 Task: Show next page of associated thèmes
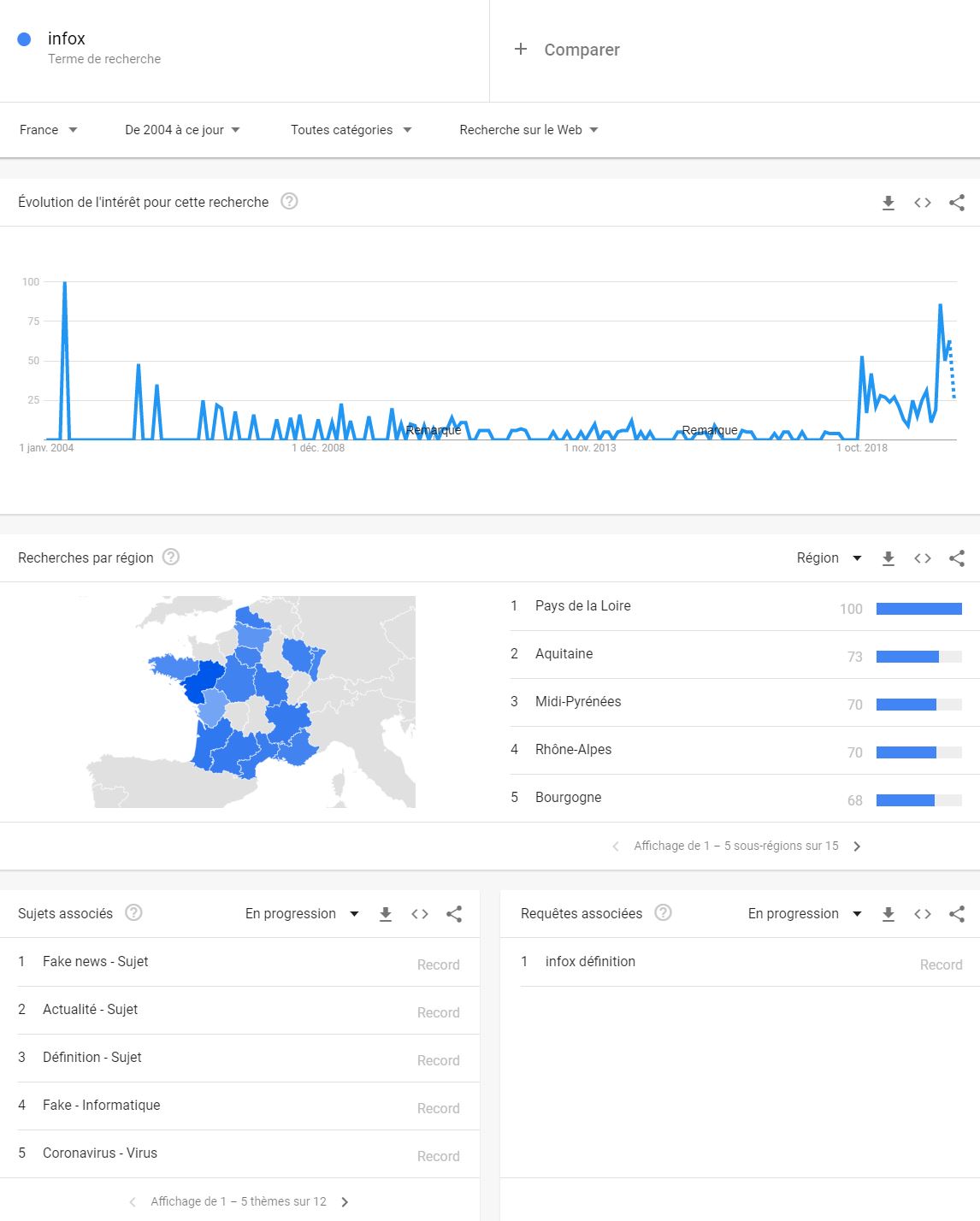(x=345, y=1202)
